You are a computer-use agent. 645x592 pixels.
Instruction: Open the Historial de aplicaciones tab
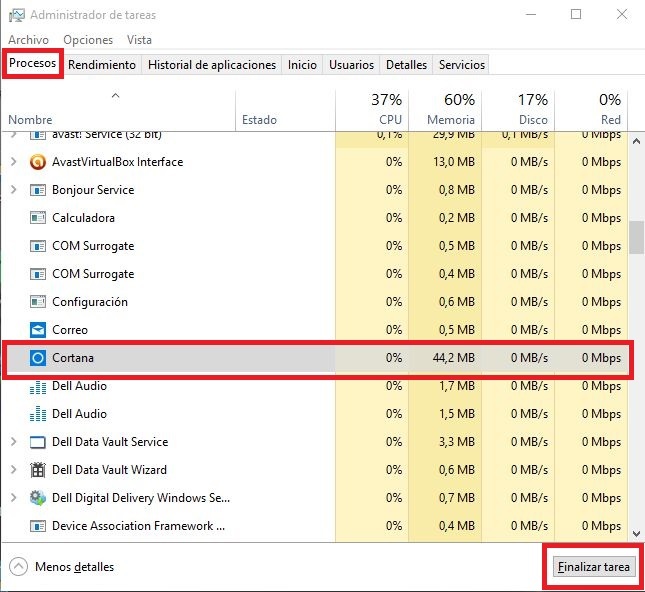pos(212,65)
